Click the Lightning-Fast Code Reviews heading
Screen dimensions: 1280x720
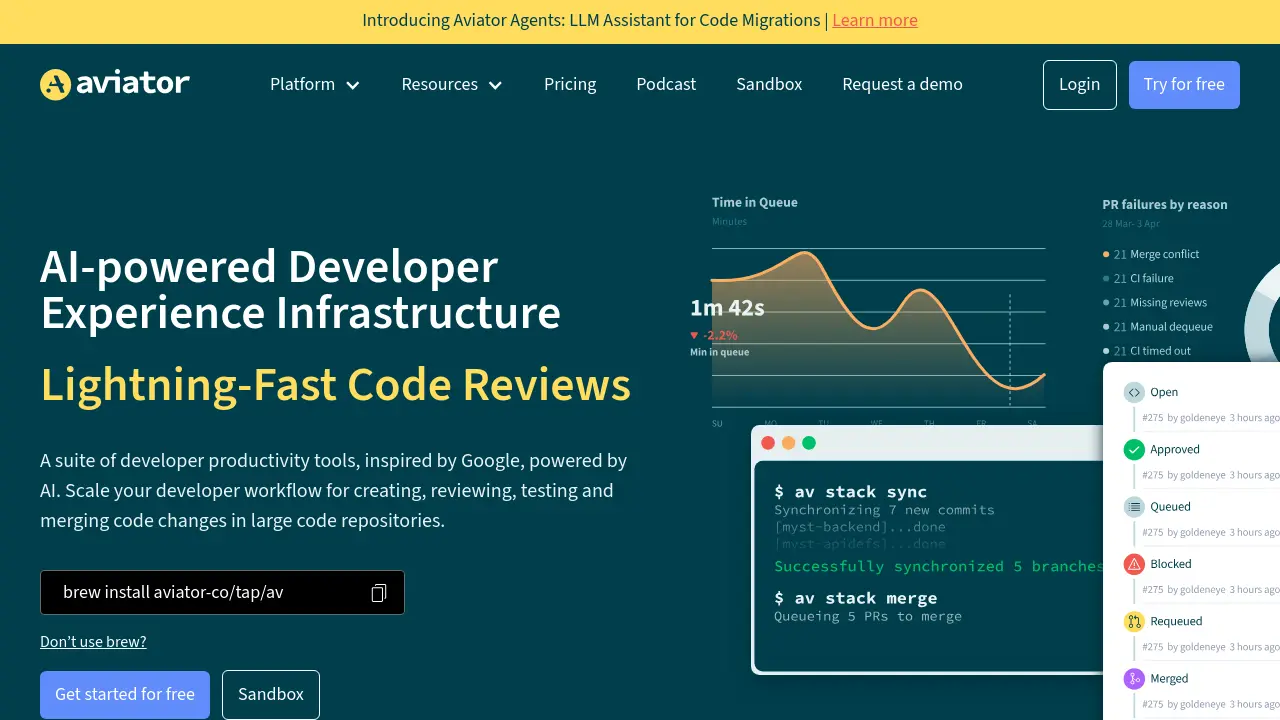coord(336,385)
